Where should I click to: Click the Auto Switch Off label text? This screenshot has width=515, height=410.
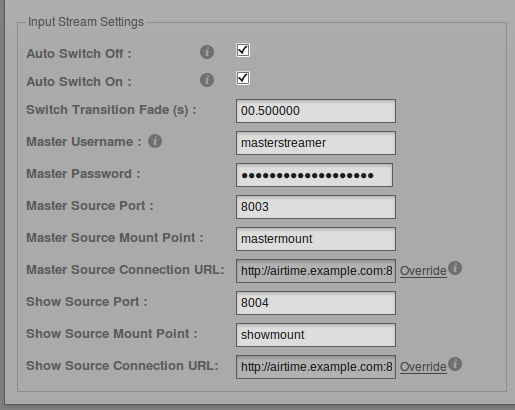[79, 54]
